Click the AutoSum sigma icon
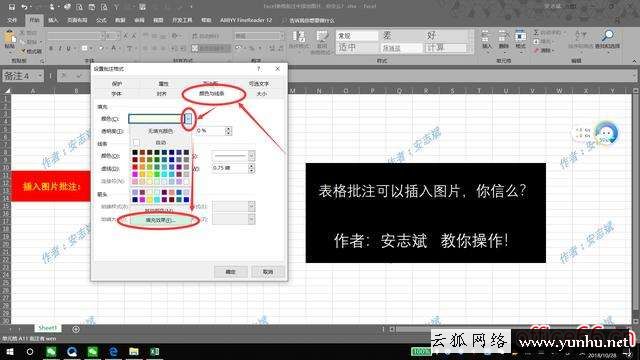Screen dimensions: 640x360 click(x=537, y=32)
